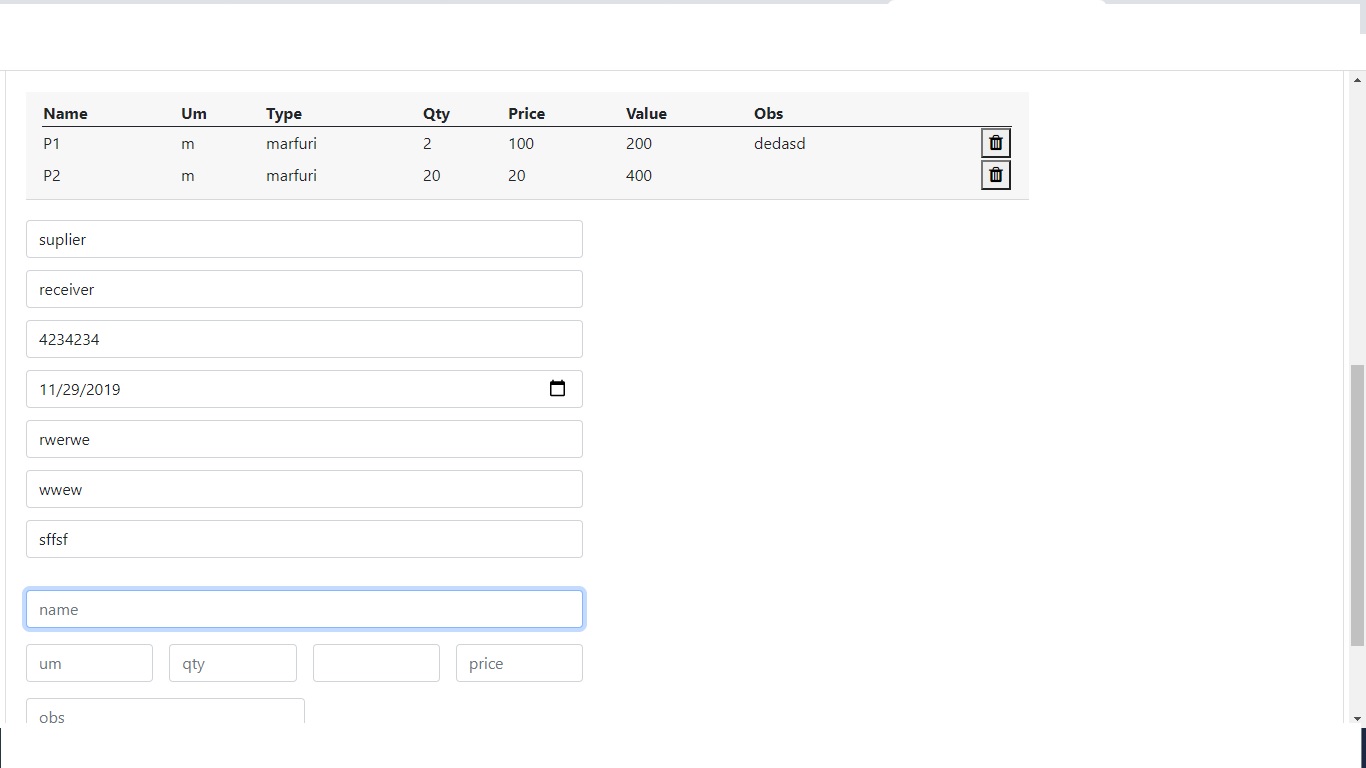Click the sffsf text field

(x=304, y=539)
